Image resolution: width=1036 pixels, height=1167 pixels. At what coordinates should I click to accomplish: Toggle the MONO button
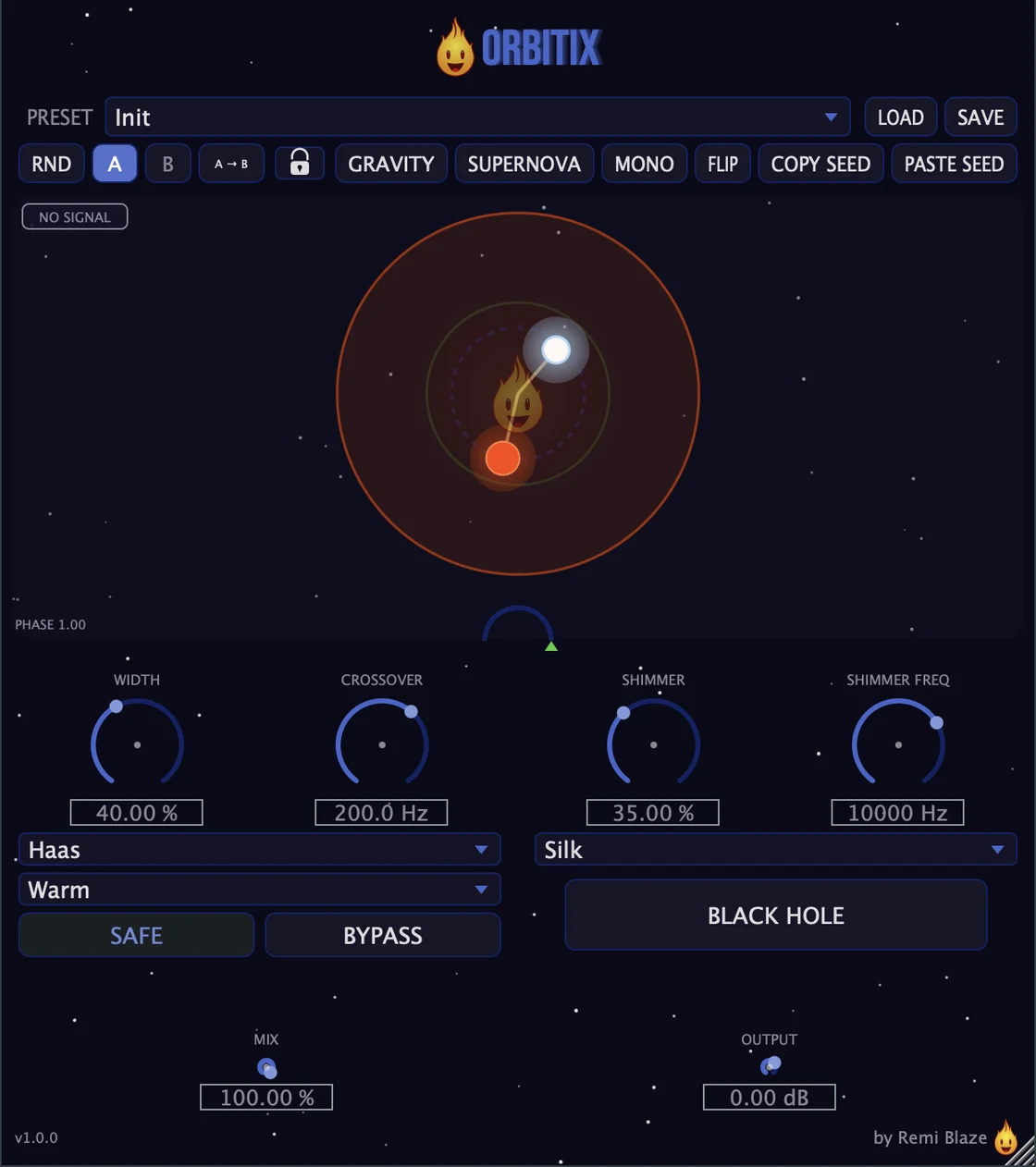point(645,164)
